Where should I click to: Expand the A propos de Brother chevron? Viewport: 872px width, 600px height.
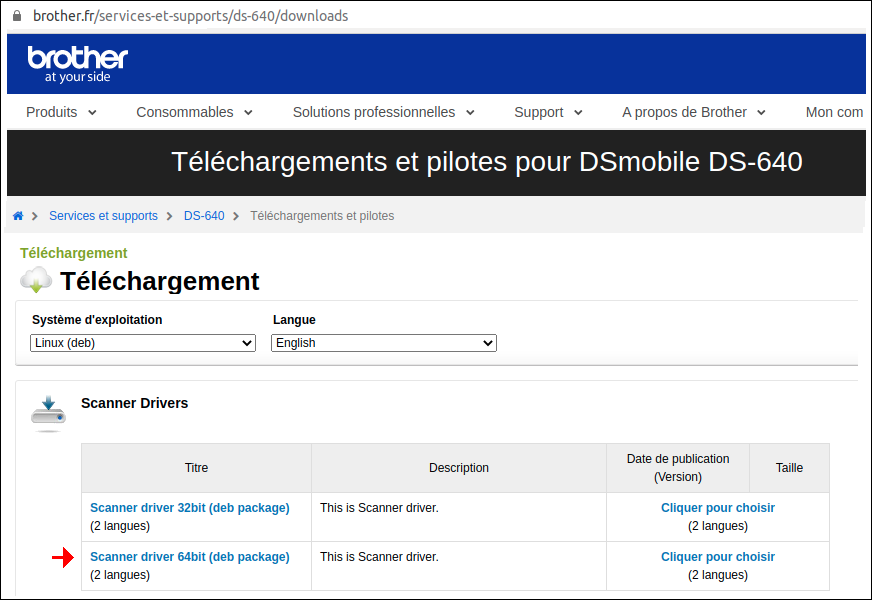click(761, 113)
